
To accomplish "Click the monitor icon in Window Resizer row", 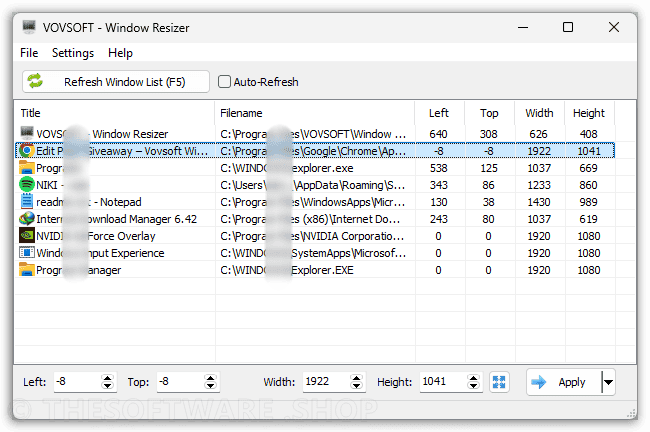I will [27, 133].
